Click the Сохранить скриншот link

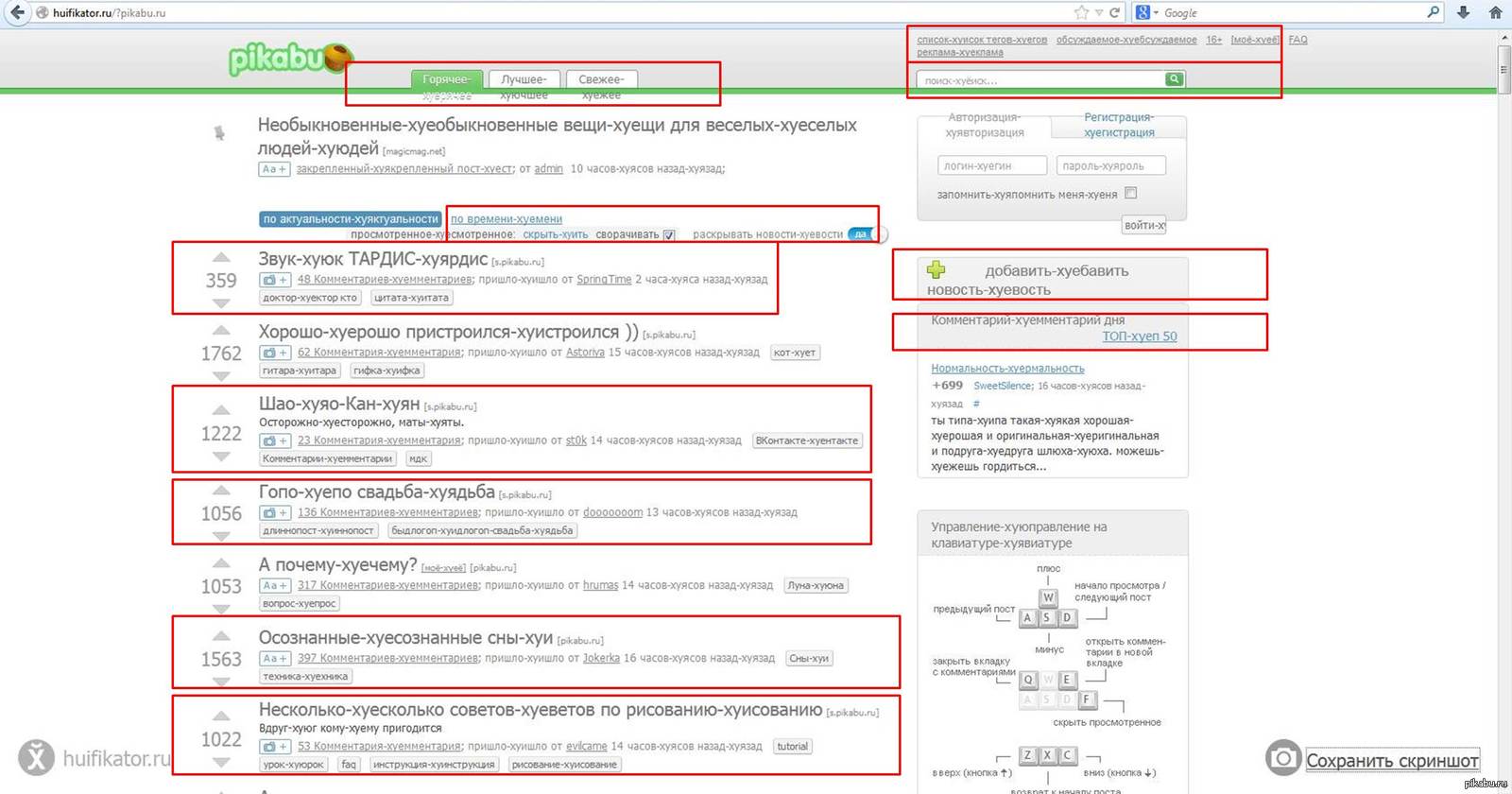1392,760
